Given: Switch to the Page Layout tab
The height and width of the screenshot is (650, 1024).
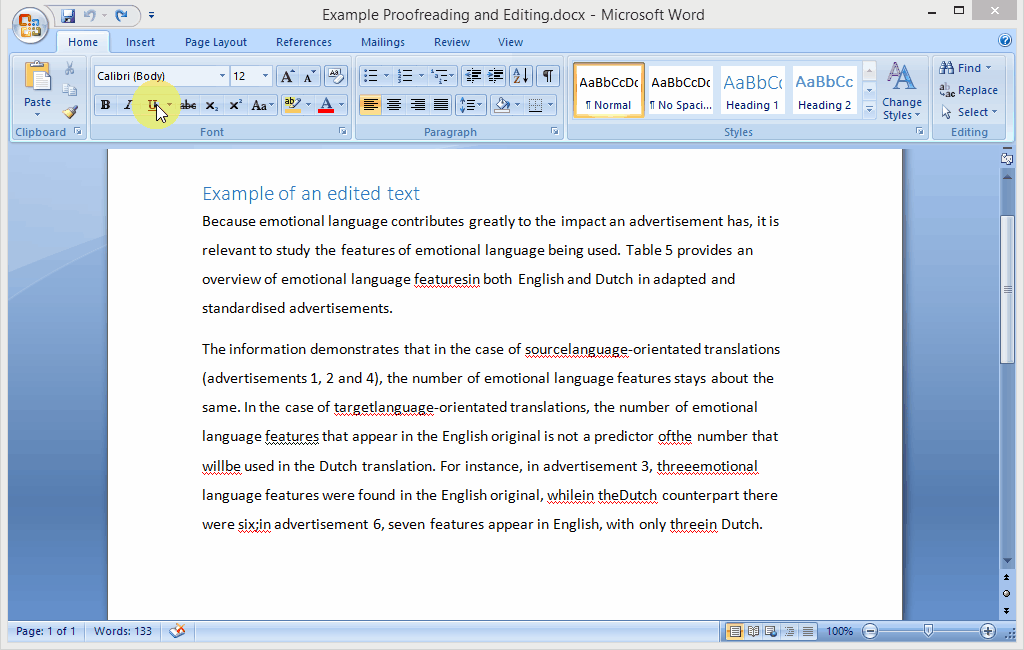Looking at the screenshot, I should 216,42.
